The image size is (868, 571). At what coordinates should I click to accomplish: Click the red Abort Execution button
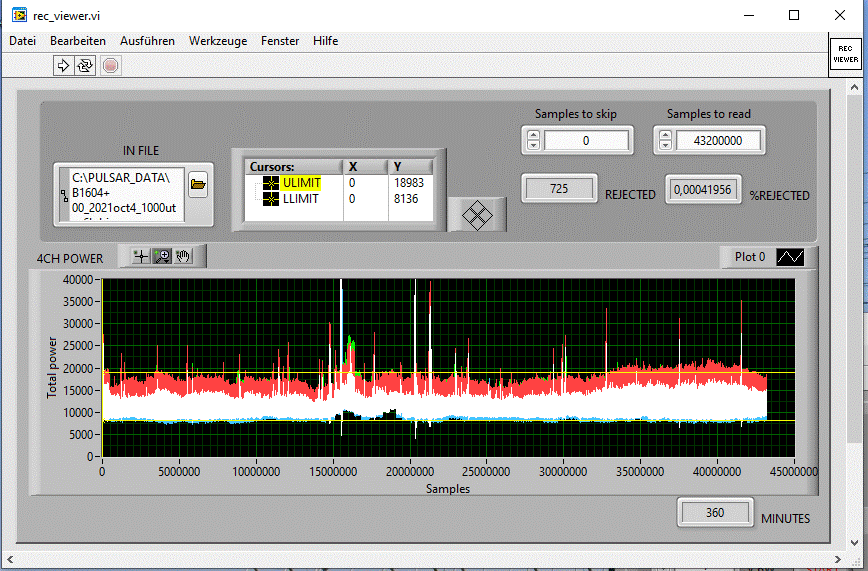tap(111, 66)
